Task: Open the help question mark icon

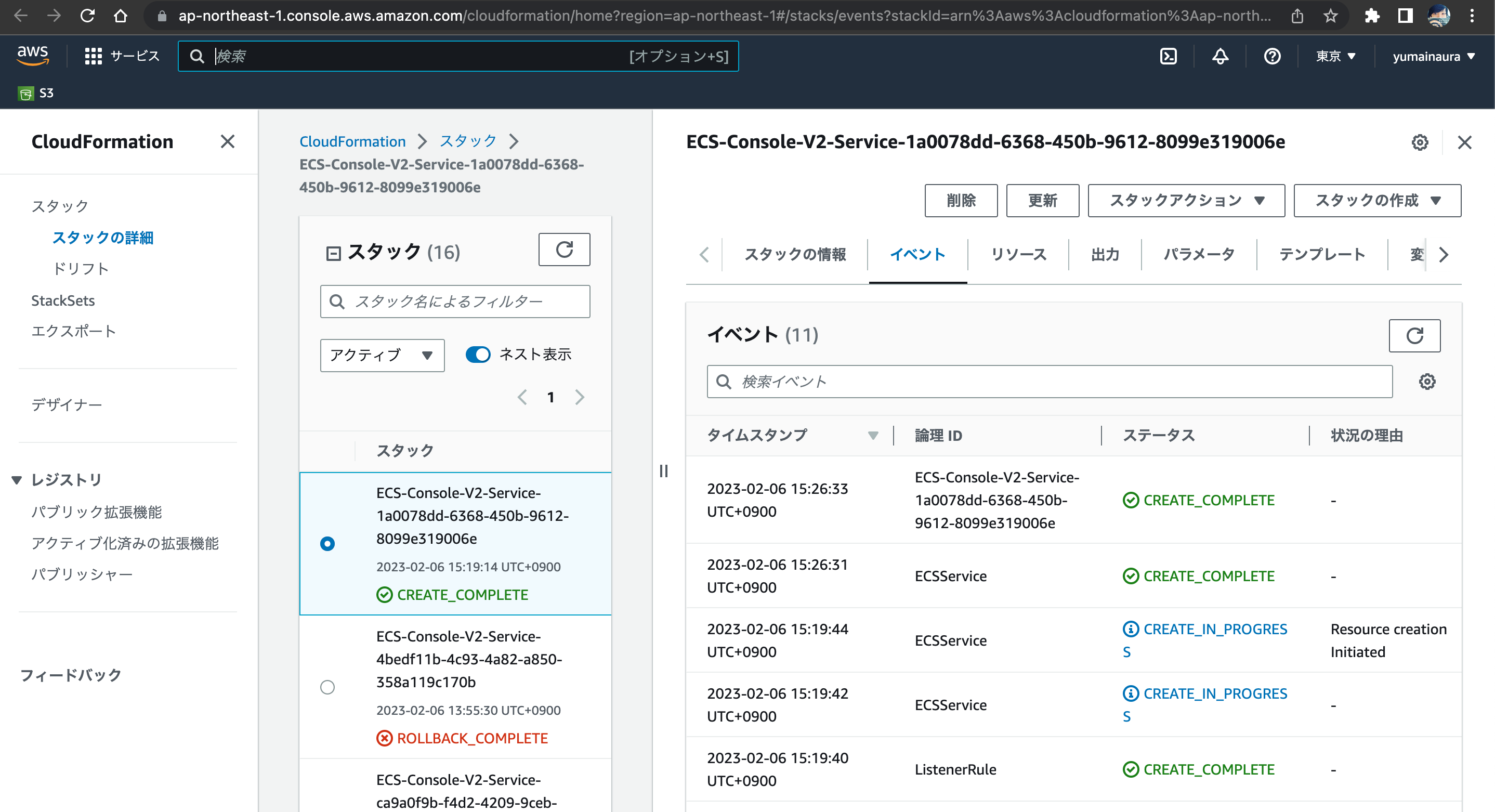Action: click(1272, 56)
